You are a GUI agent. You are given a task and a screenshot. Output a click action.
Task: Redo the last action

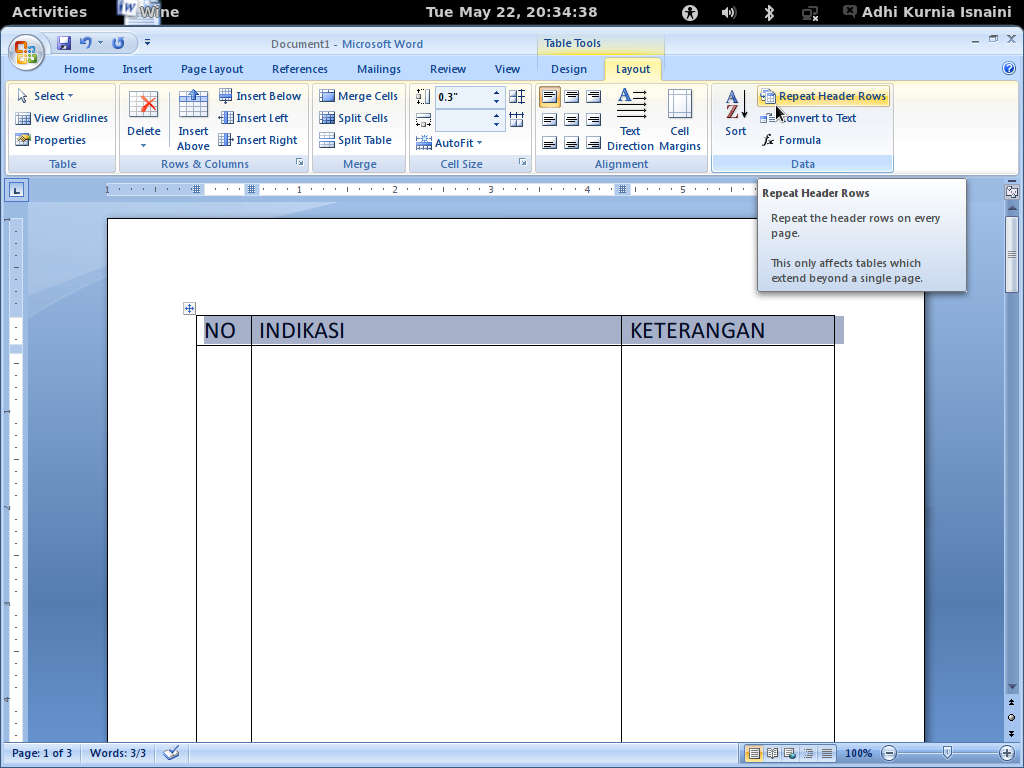pyautogui.click(x=118, y=43)
